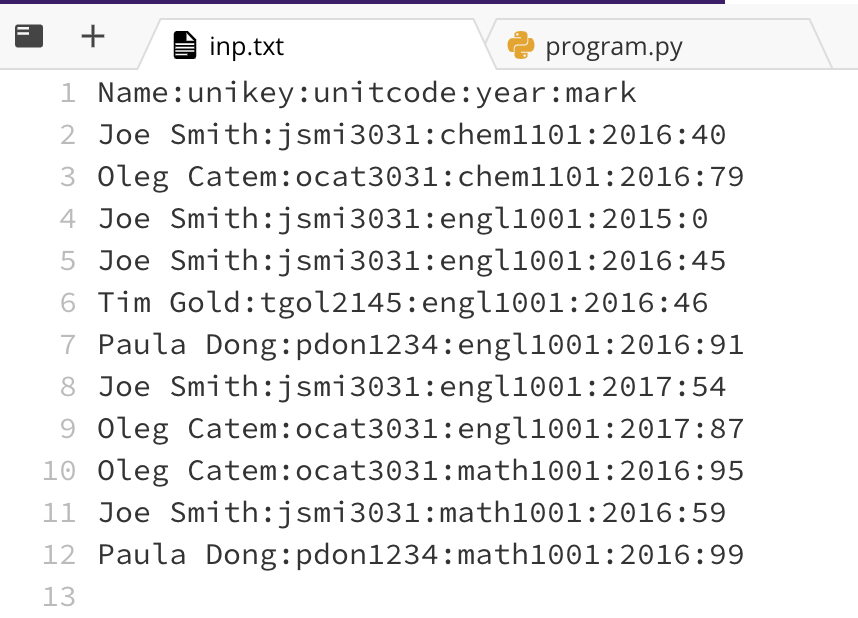Click Oleg Catem's math1001 entry showing mark 95
Image resolution: width=858 pixels, height=618 pixels.
[420, 470]
